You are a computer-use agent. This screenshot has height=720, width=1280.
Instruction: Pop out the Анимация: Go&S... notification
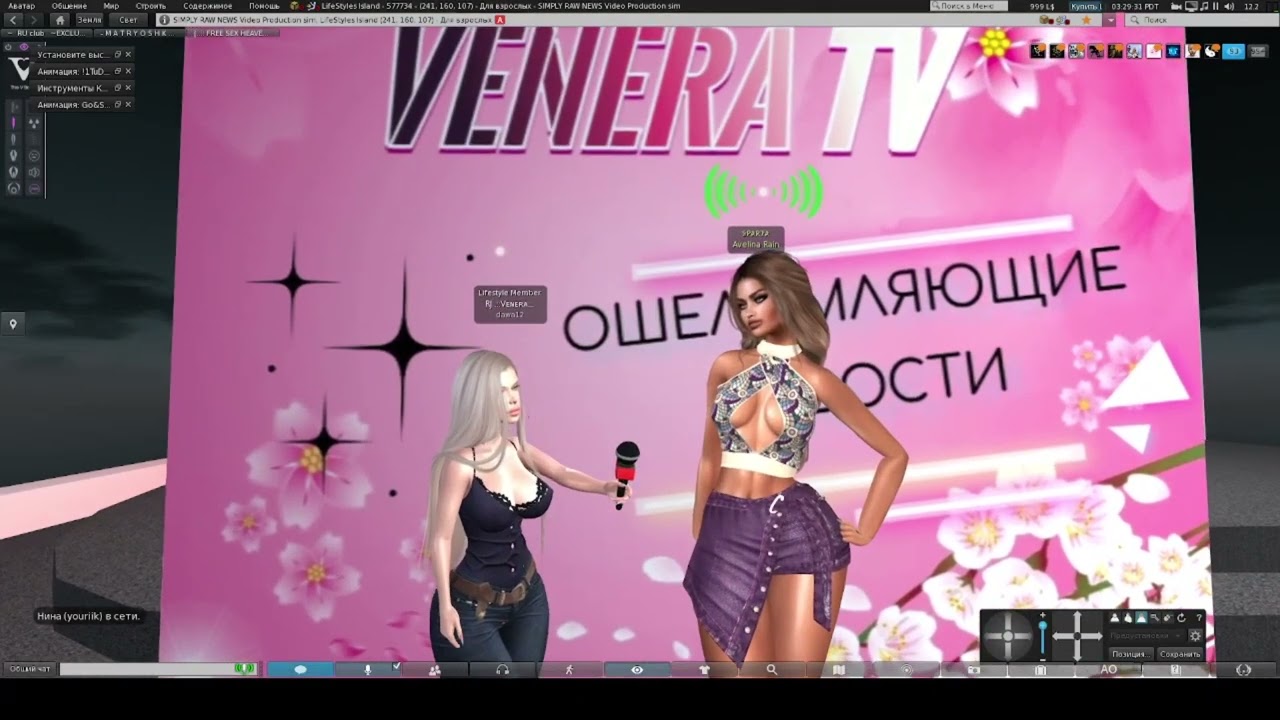(x=118, y=104)
